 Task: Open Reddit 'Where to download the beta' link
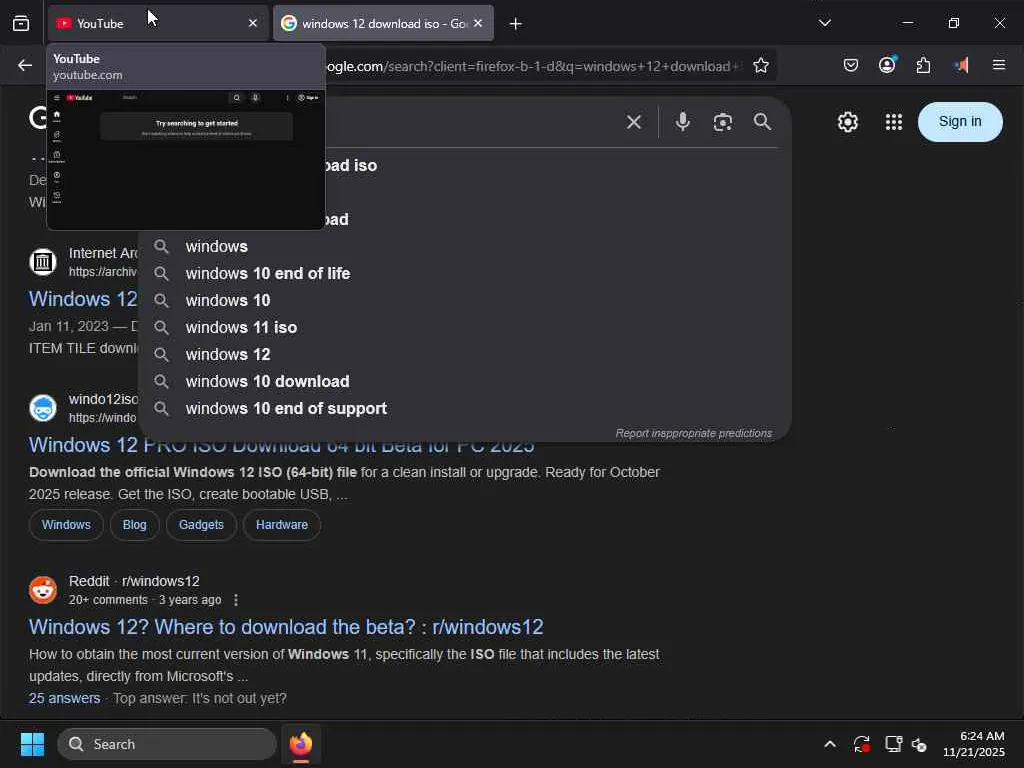pyautogui.click(x=286, y=627)
